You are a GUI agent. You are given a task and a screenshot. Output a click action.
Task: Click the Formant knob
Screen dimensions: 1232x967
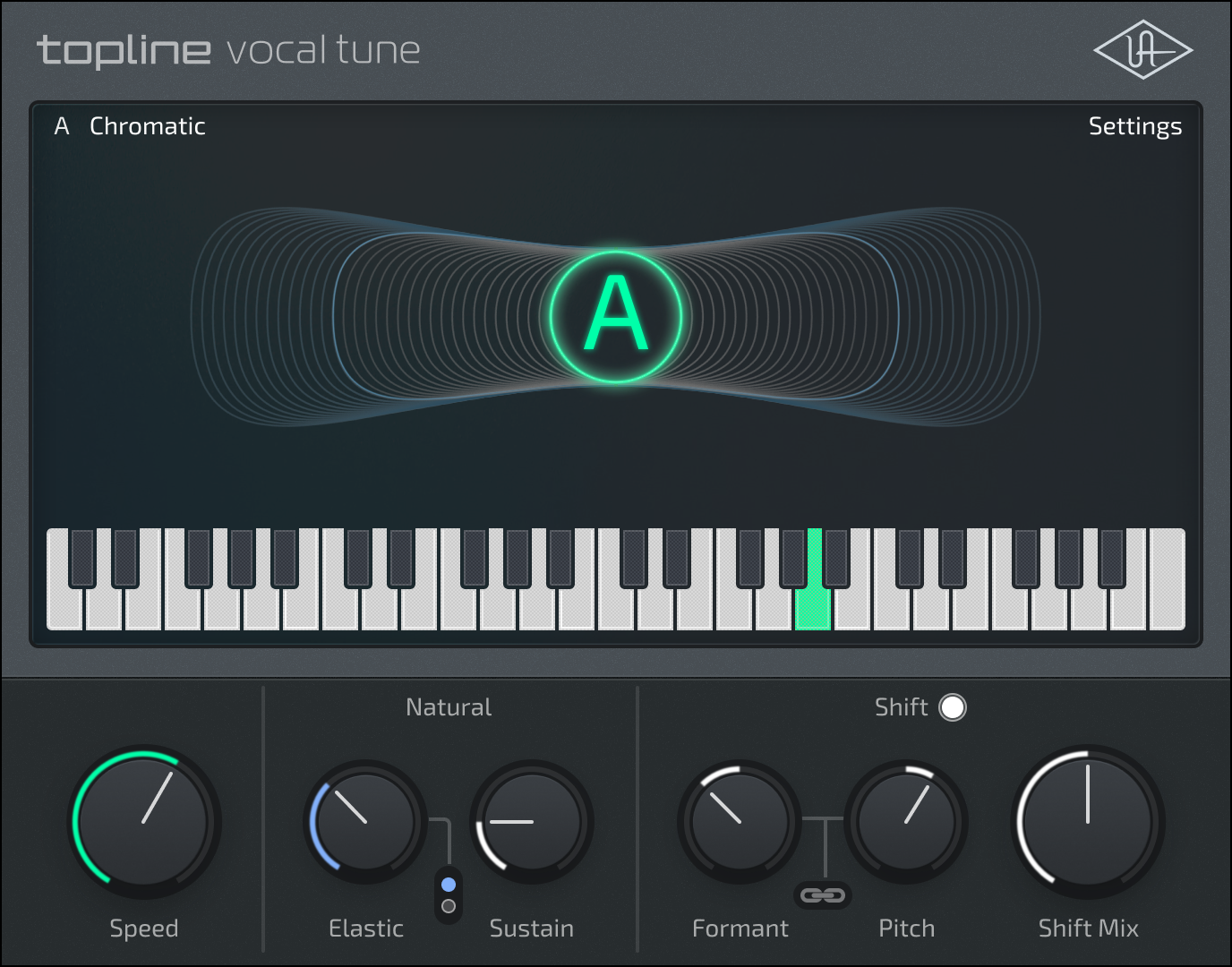pos(740,821)
